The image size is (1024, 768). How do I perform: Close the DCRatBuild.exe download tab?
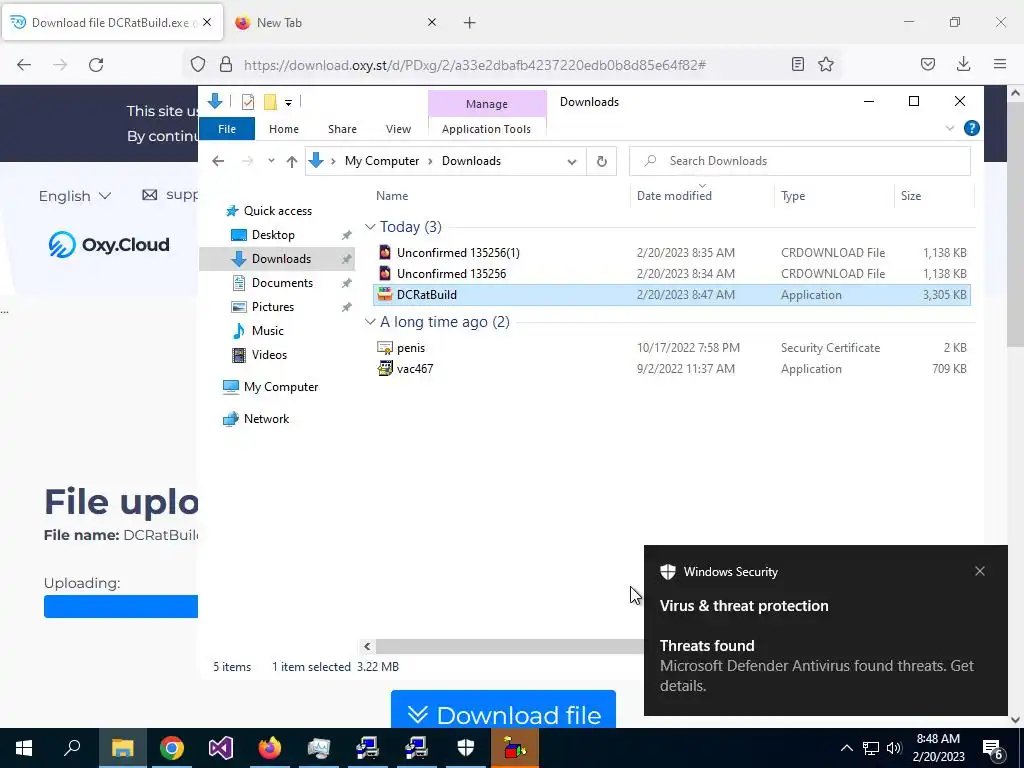(207, 22)
